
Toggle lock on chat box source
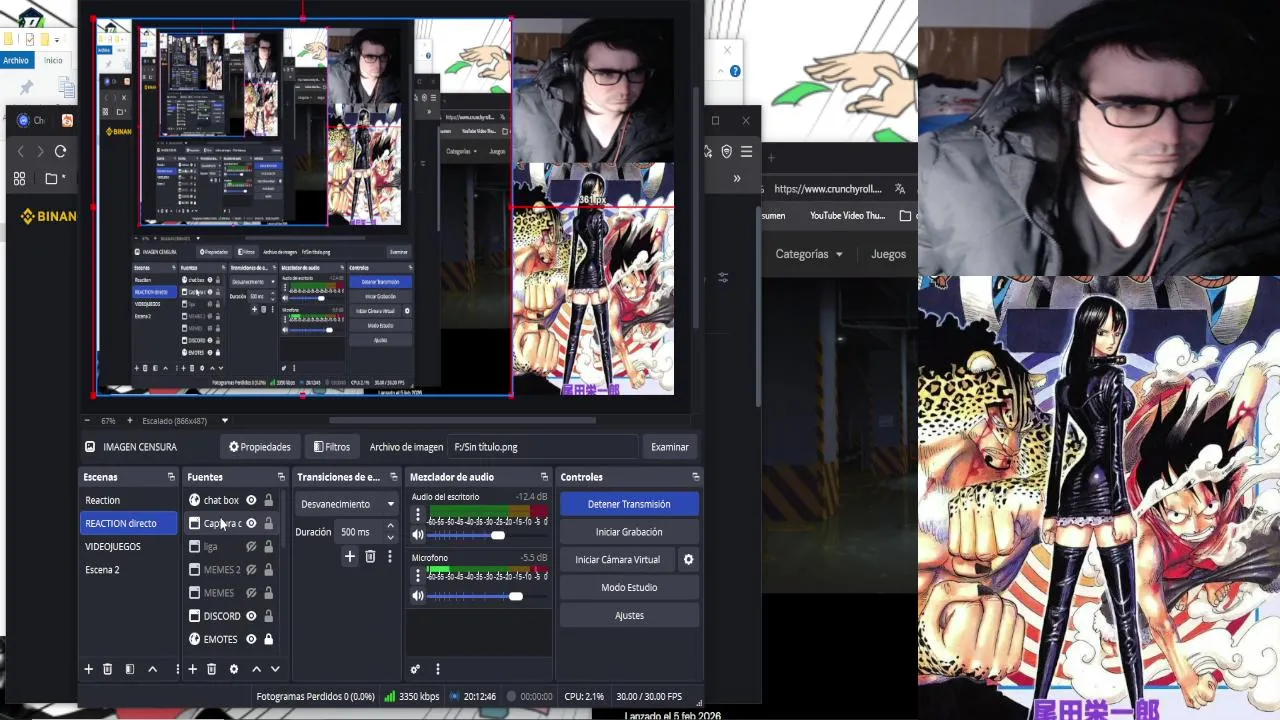click(268, 500)
